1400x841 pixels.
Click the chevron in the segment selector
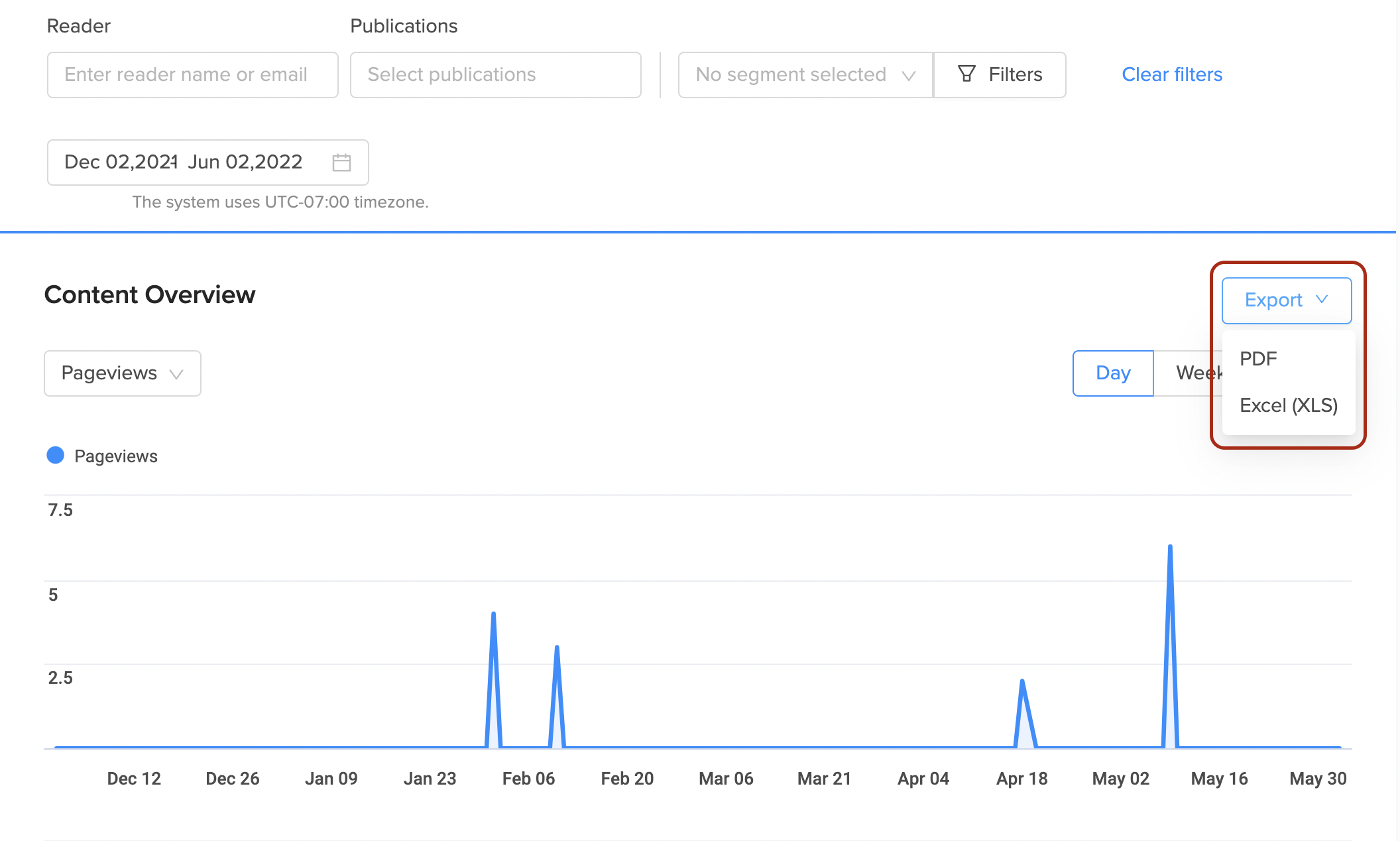click(x=909, y=76)
